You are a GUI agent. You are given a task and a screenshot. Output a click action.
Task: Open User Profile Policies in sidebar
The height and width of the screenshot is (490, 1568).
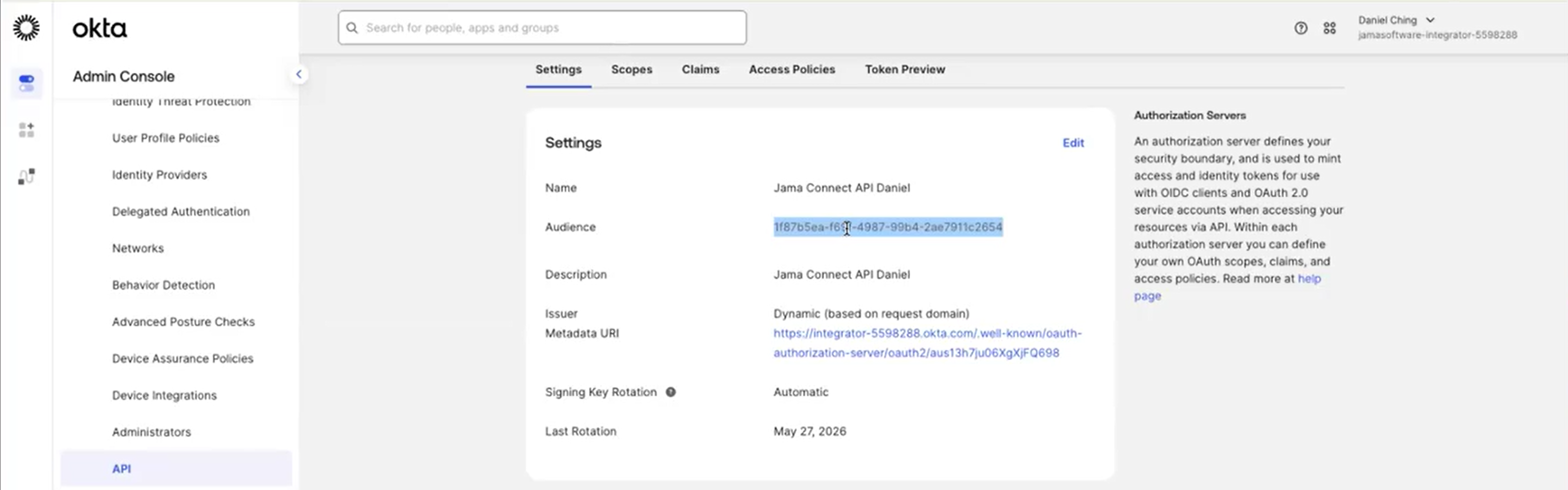[165, 138]
